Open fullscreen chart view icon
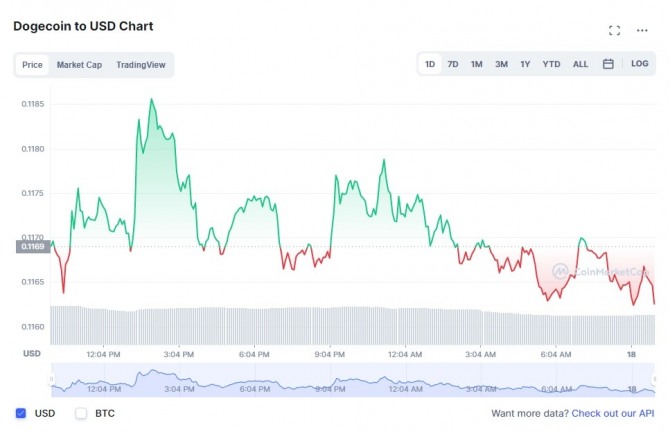 click(x=615, y=30)
